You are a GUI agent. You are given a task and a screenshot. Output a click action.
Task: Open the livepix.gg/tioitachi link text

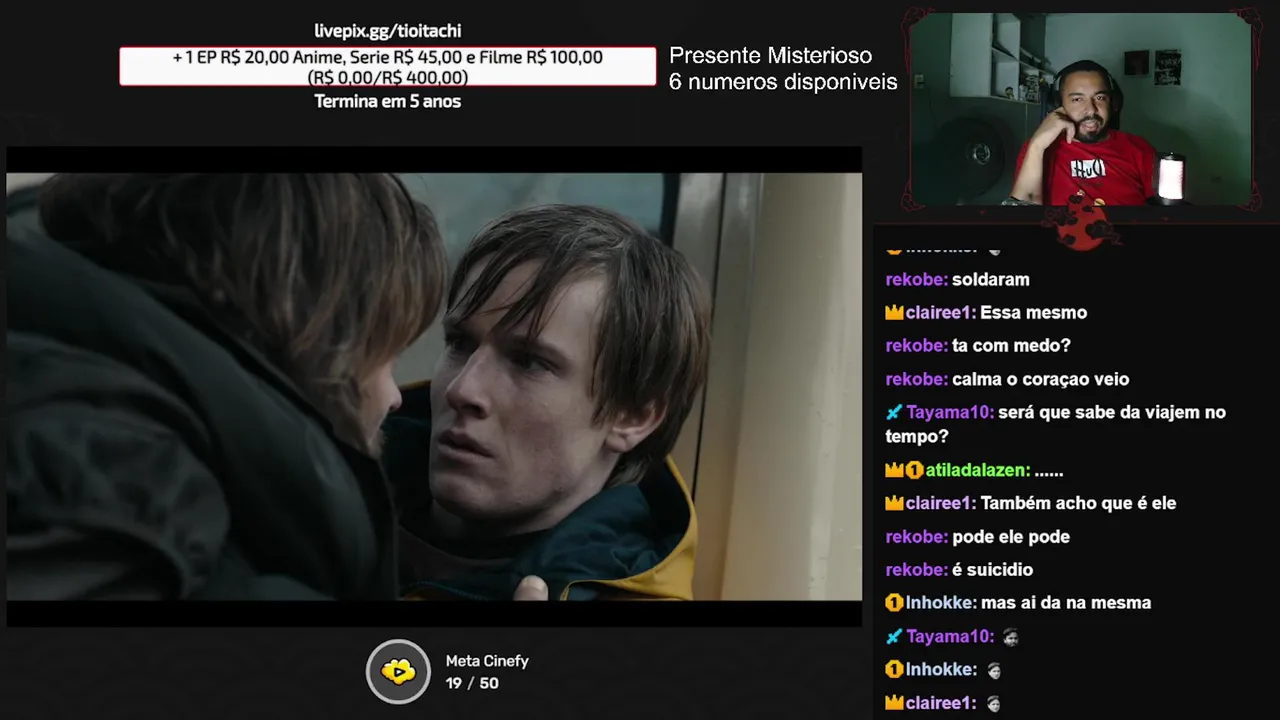(x=388, y=31)
